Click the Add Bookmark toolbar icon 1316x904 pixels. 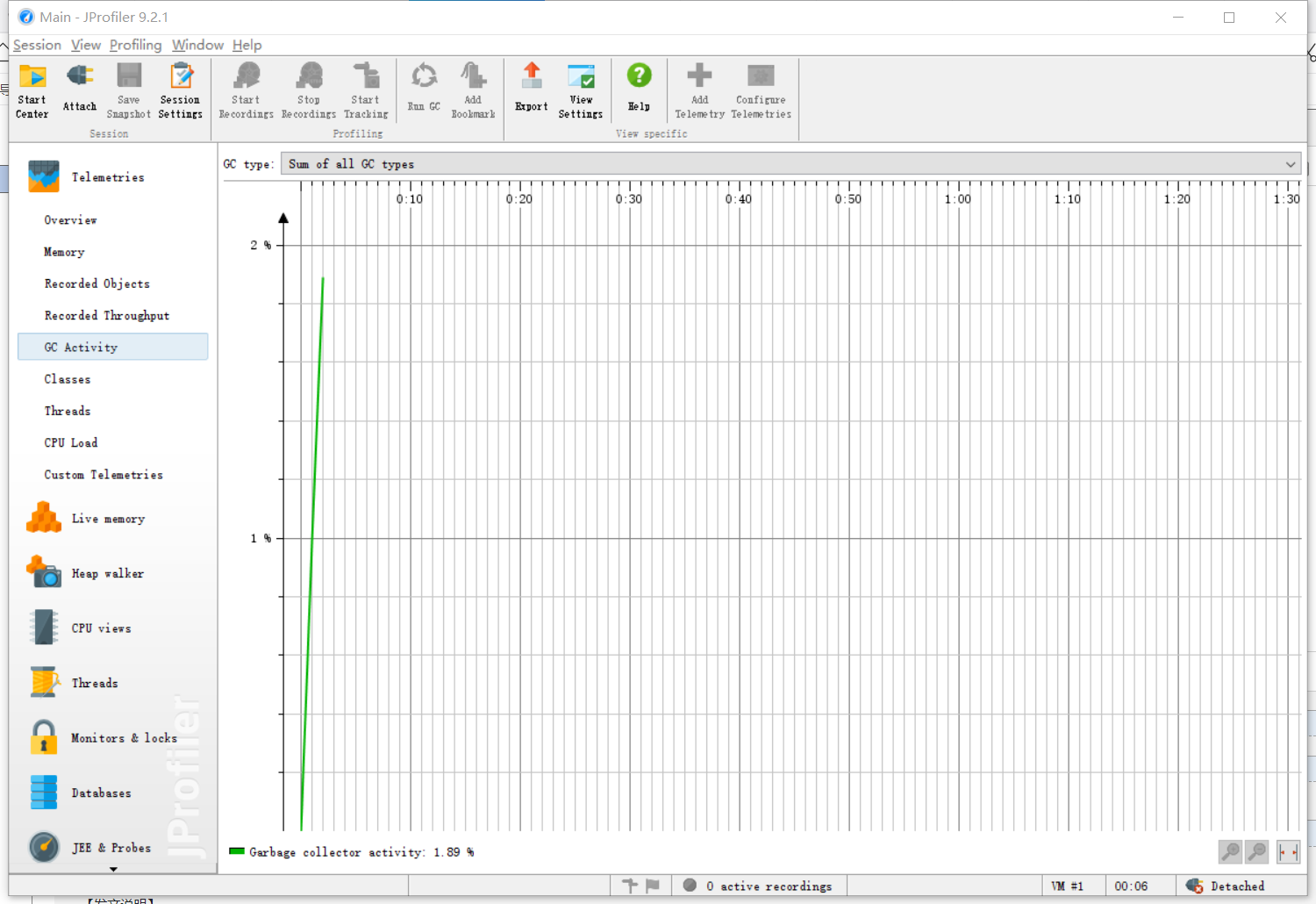(x=474, y=90)
